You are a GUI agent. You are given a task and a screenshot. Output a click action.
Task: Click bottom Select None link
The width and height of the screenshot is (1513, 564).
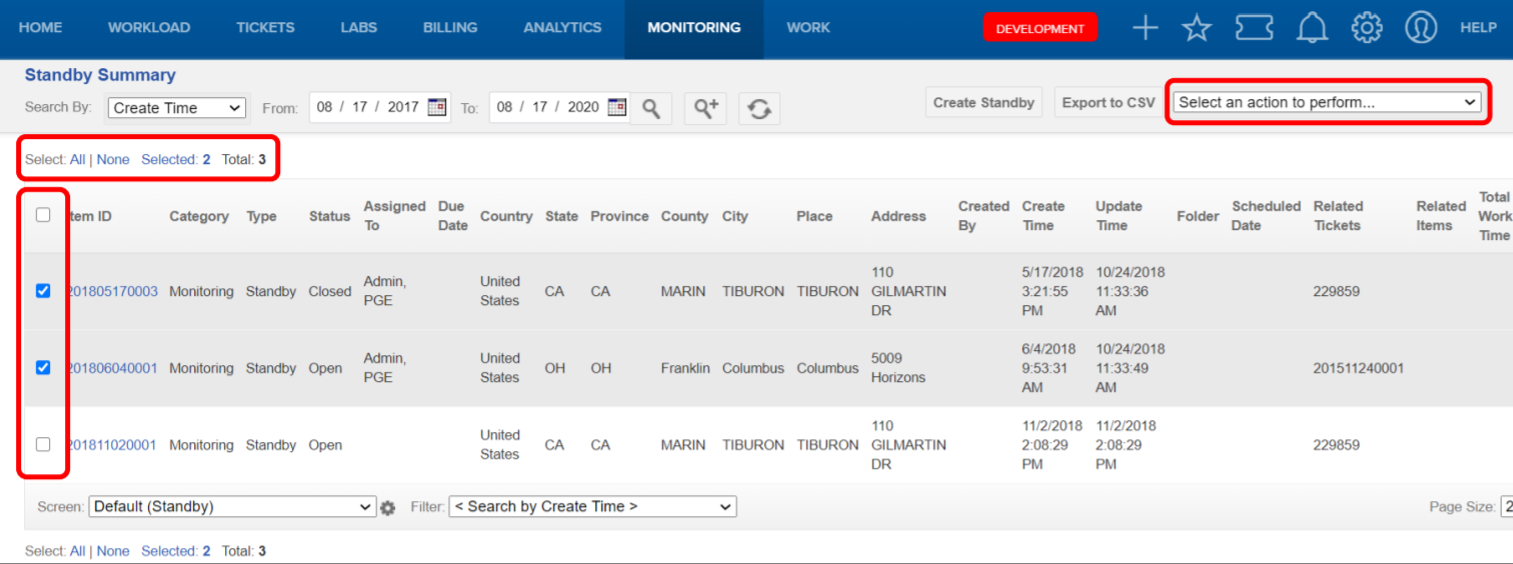[113, 551]
